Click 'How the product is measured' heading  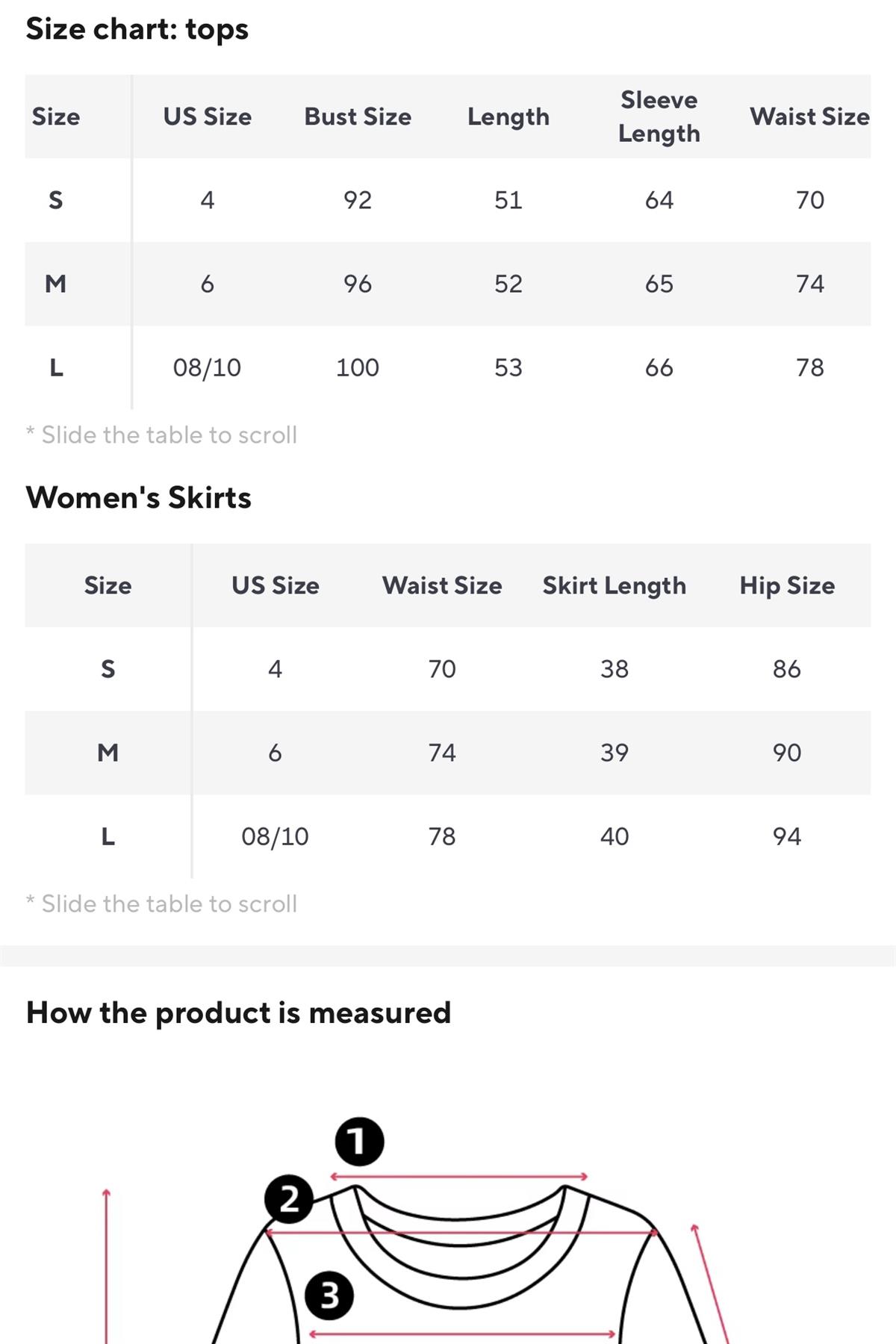click(x=238, y=1013)
